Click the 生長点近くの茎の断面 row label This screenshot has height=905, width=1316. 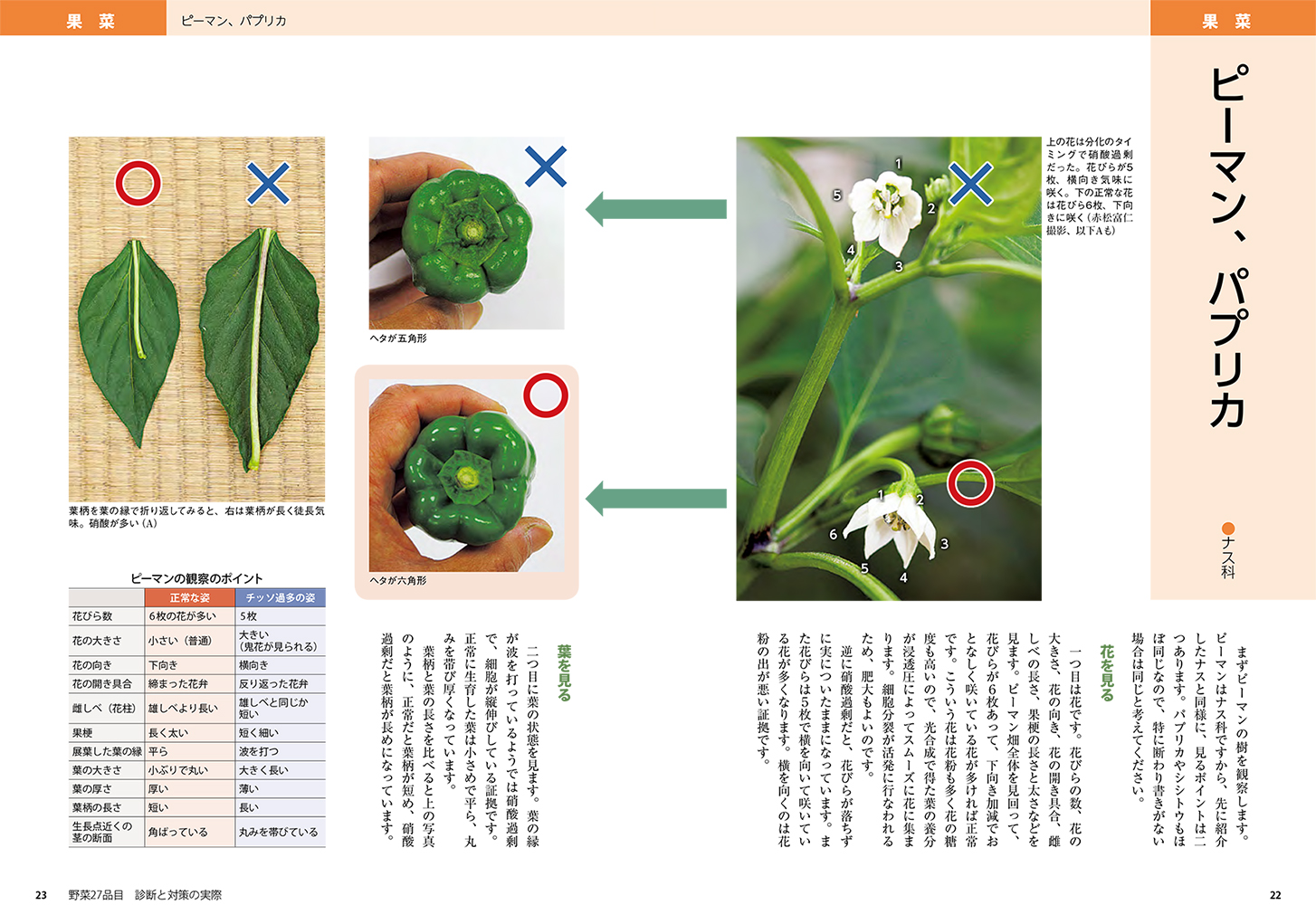[102, 833]
